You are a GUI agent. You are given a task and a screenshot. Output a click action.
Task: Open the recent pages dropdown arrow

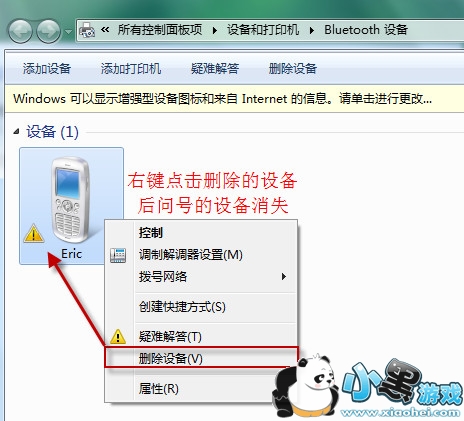[x=69, y=32]
